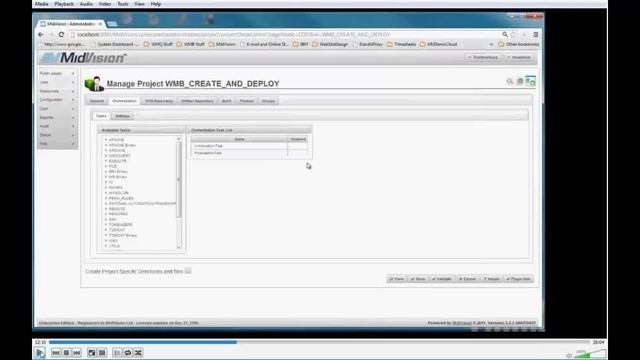The width and height of the screenshot is (640, 360).
Task: Click the Save button
Action: point(418,279)
